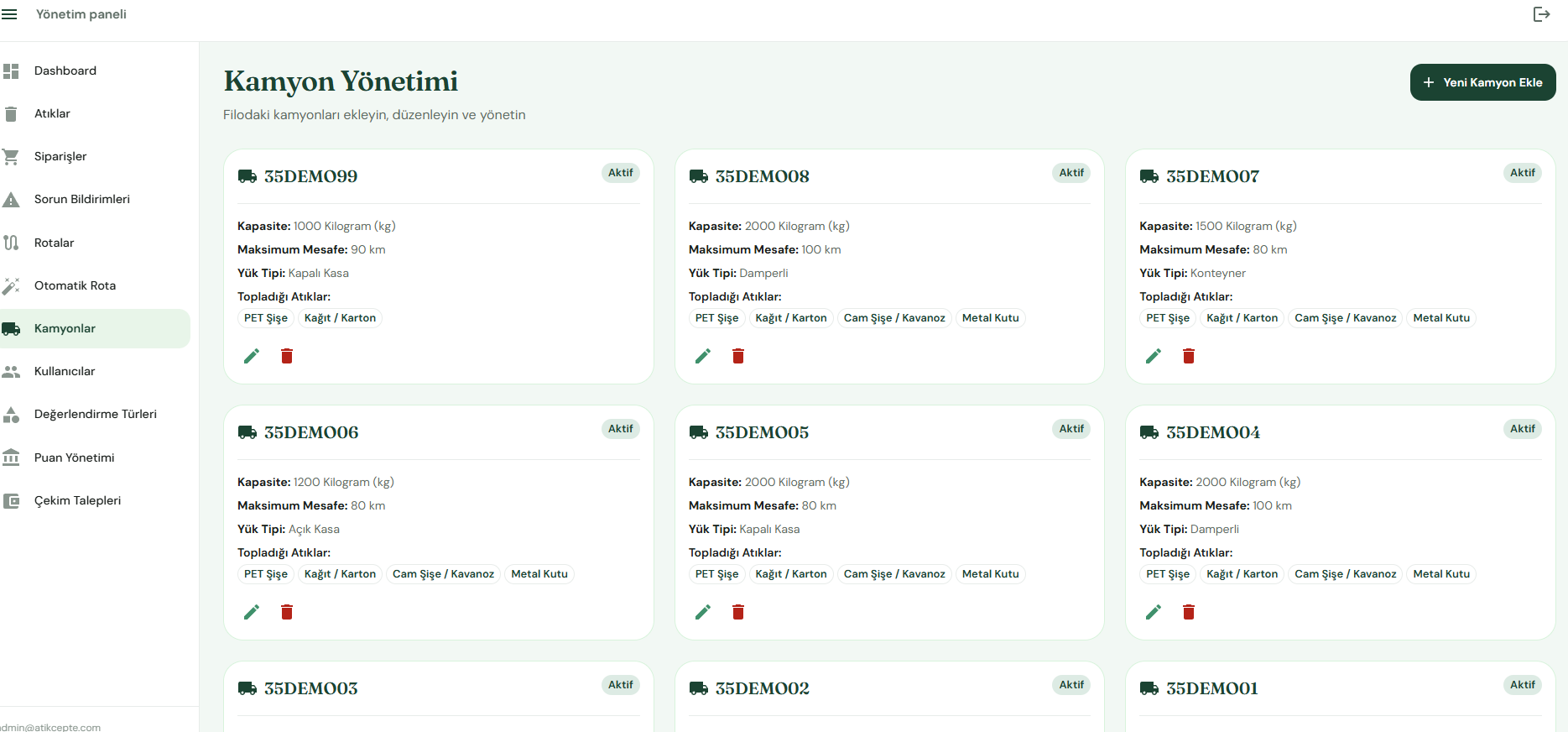The height and width of the screenshot is (732, 1568).
Task: Edit truck 35DEMO07 with pencil icon
Action: [1154, 356]
